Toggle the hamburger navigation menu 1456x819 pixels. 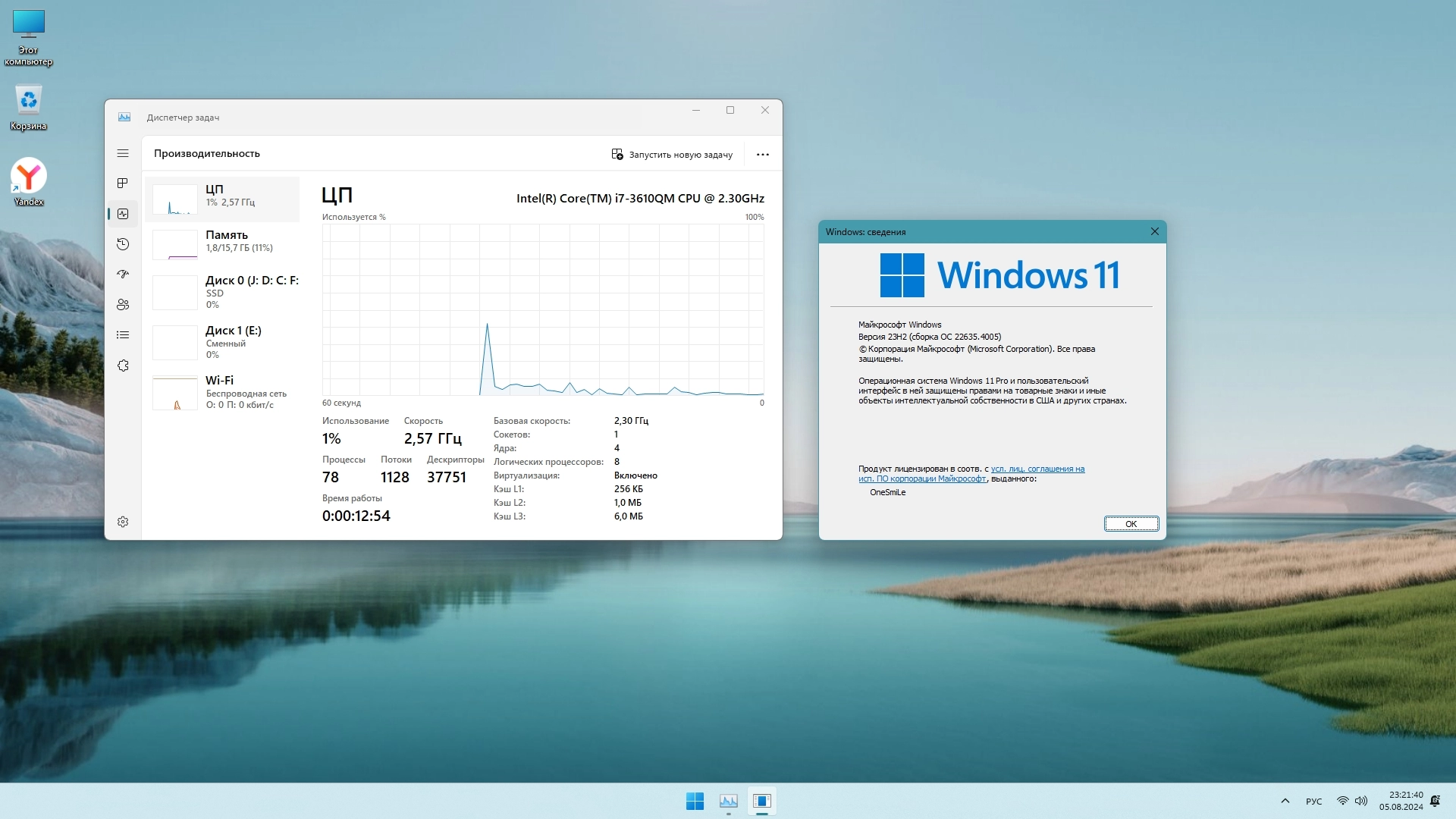click(123, 153)
